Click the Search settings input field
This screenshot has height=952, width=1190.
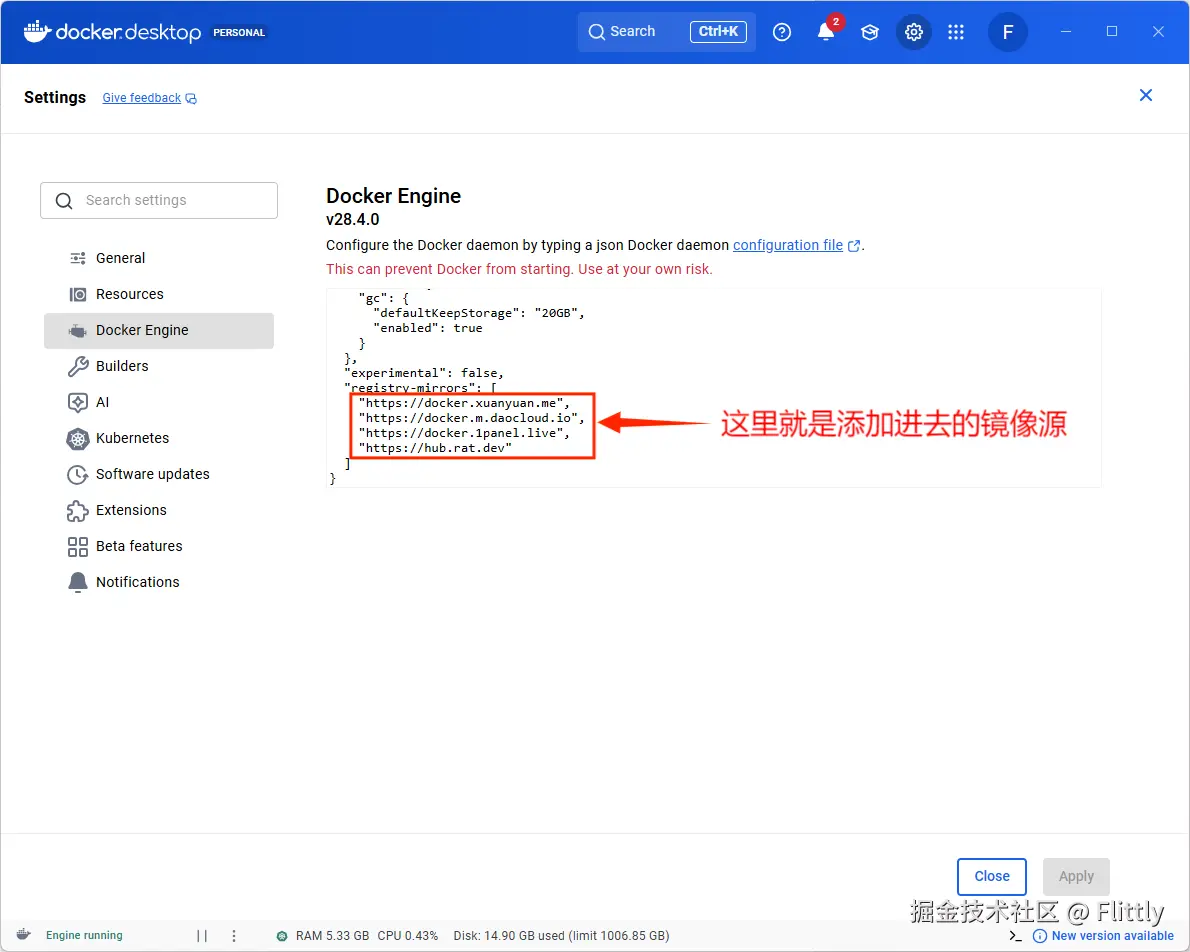(158, 200)
